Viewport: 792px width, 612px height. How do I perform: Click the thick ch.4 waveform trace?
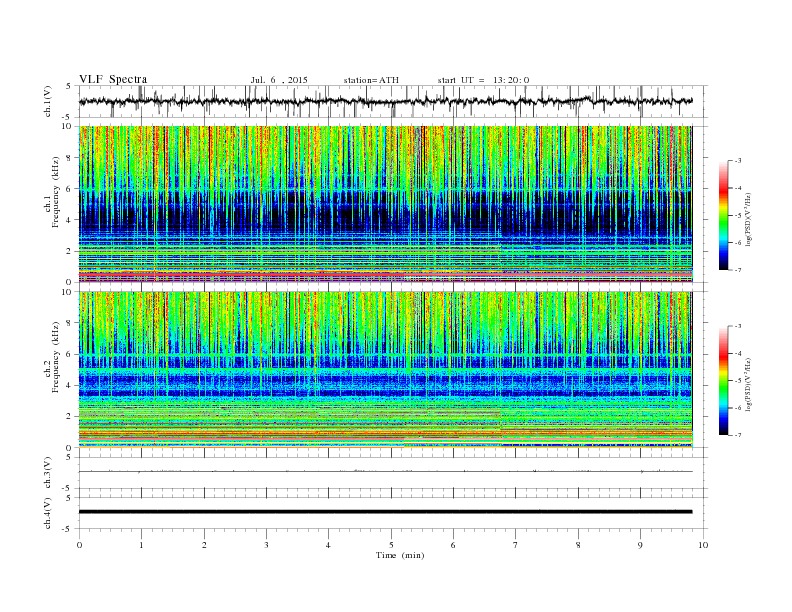point(385,512)
